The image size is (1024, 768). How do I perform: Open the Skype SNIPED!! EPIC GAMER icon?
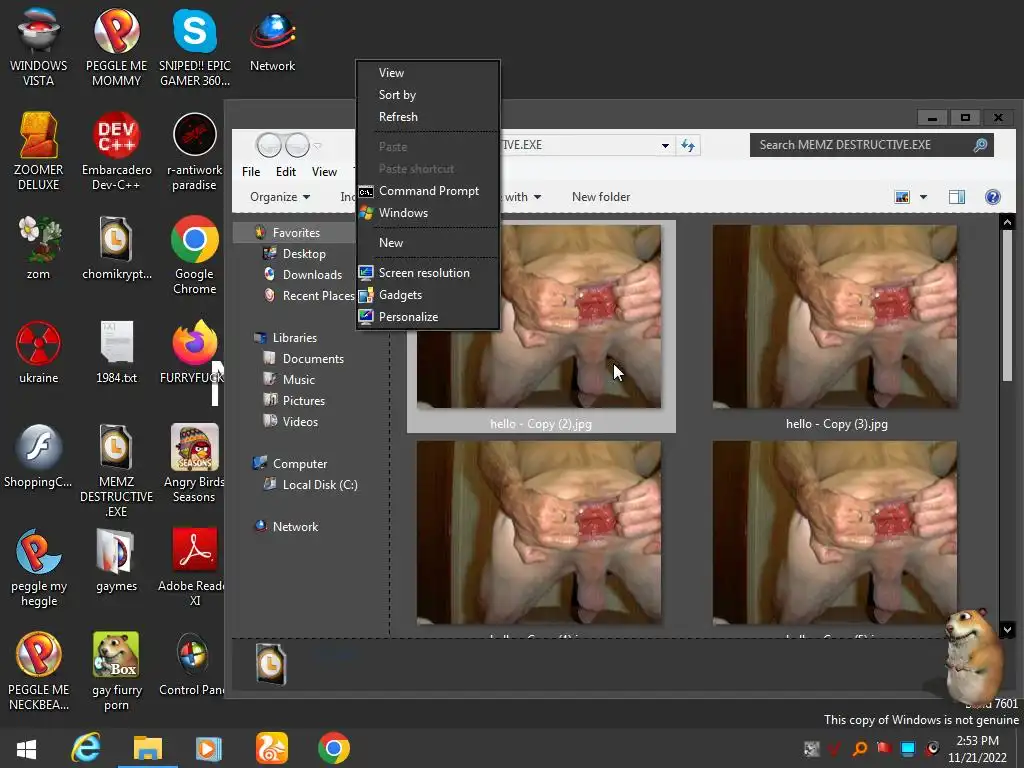click(195, 47)
